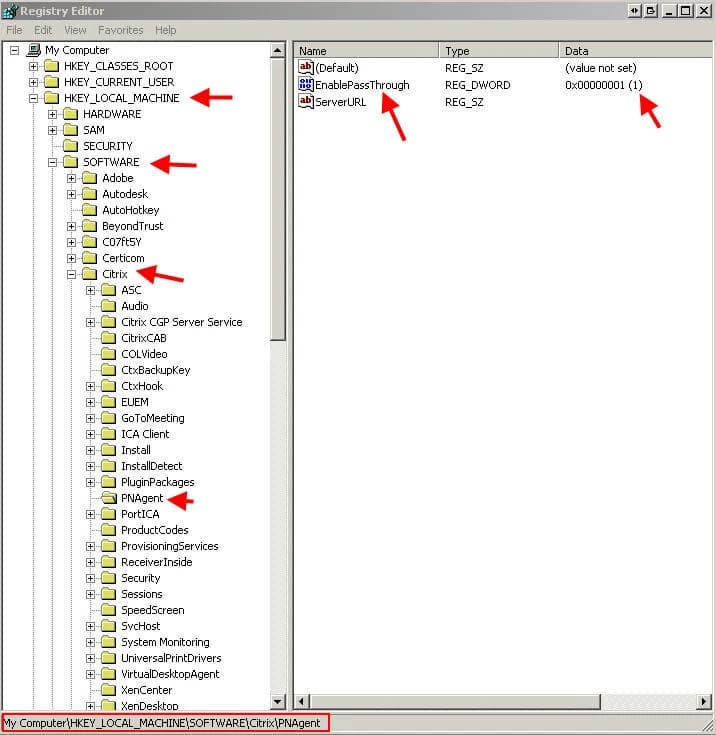The image size is (716, 735).
Task: Select the BeyondTrust key
Action: pyautogui.click(x=133, y=226)
